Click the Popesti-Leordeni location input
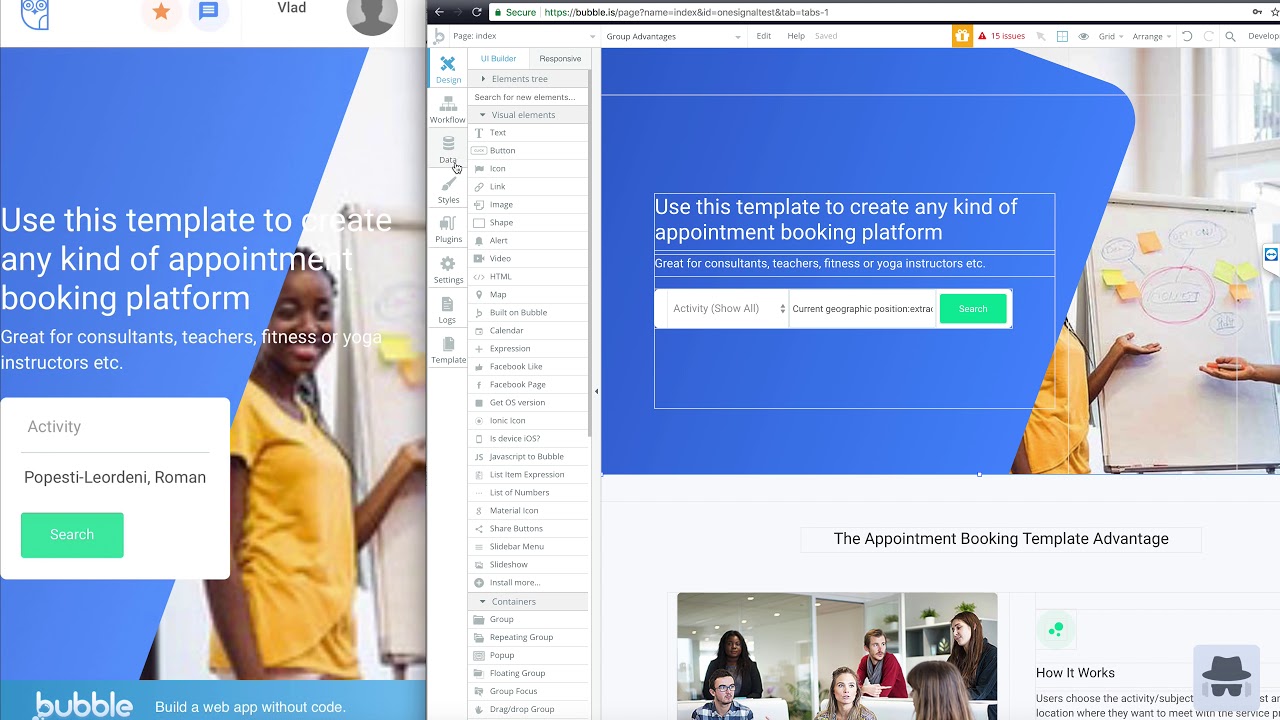This screenshot has width=1280, height=720. (x=115, y=478)
